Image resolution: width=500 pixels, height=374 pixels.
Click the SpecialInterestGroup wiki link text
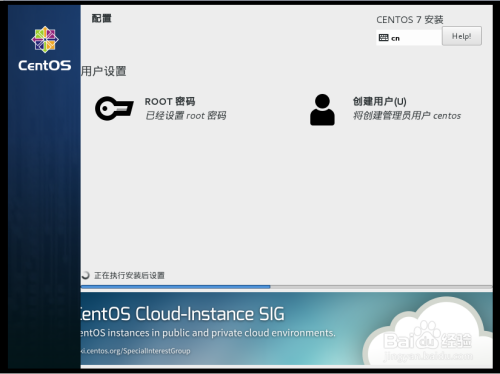click(x=136, y=351)
